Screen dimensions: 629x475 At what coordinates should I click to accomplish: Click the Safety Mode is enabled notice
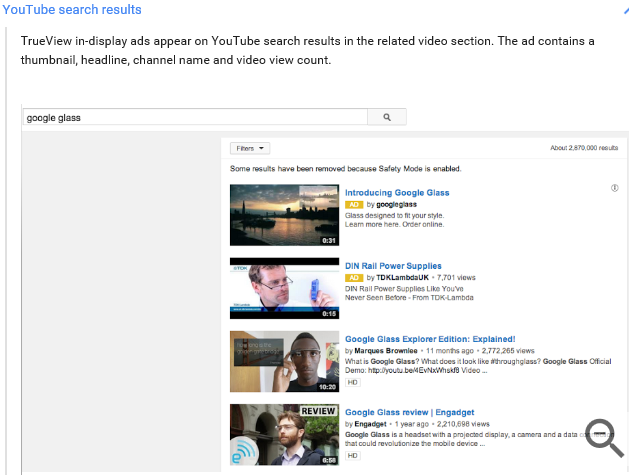tap(346, 169)
